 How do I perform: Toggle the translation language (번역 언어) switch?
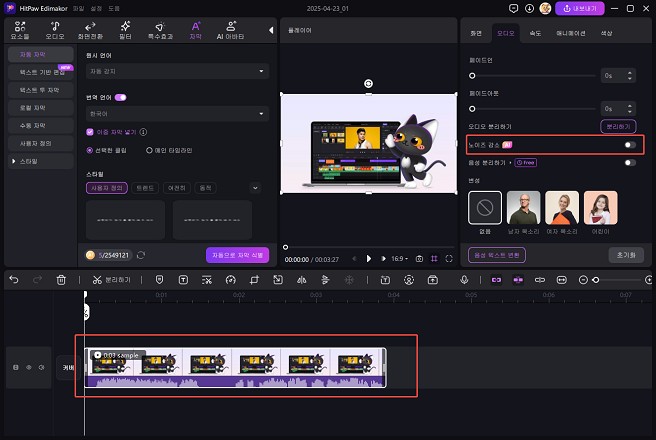[120, 97]
